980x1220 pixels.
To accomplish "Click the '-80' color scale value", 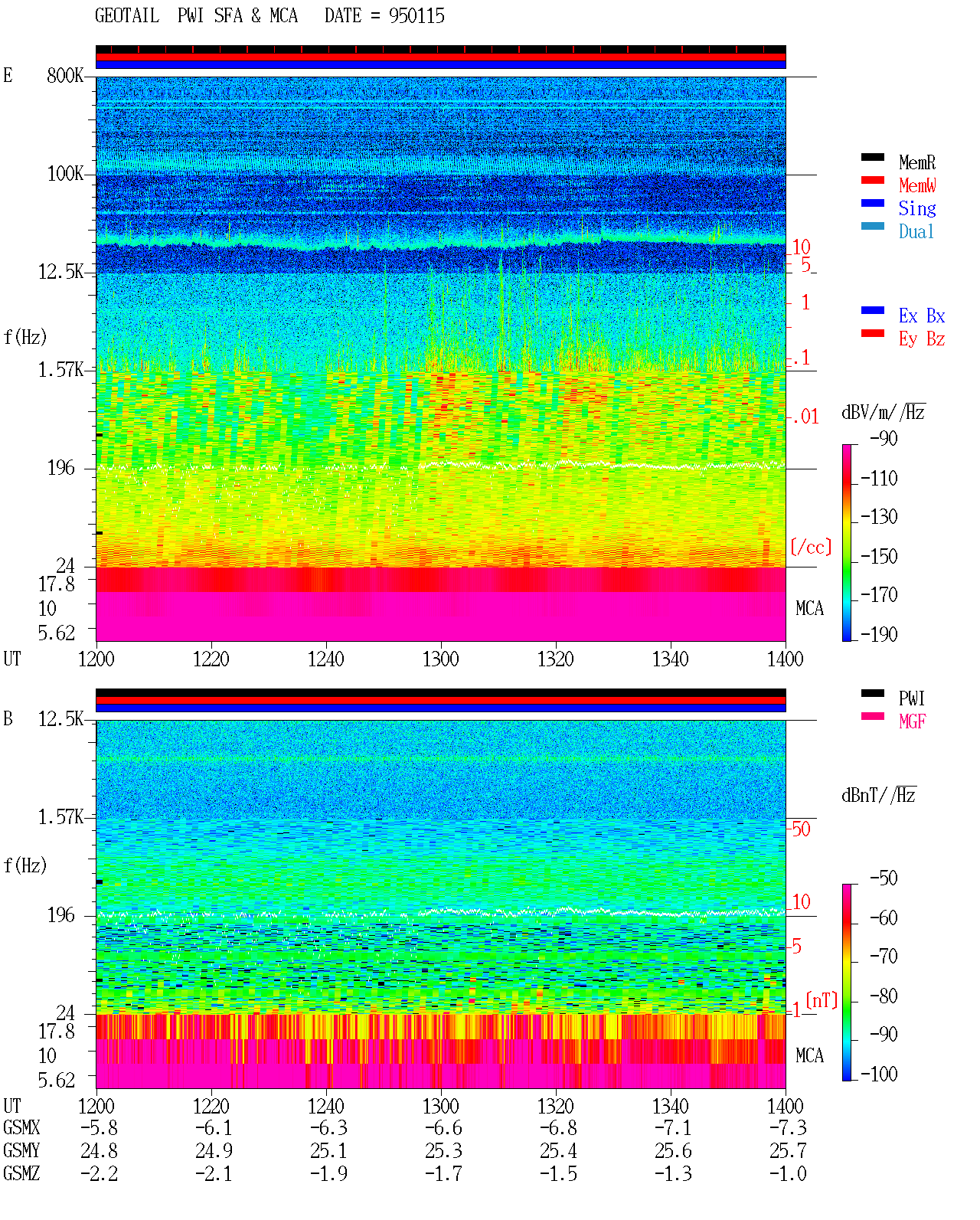I will (884, 996).
